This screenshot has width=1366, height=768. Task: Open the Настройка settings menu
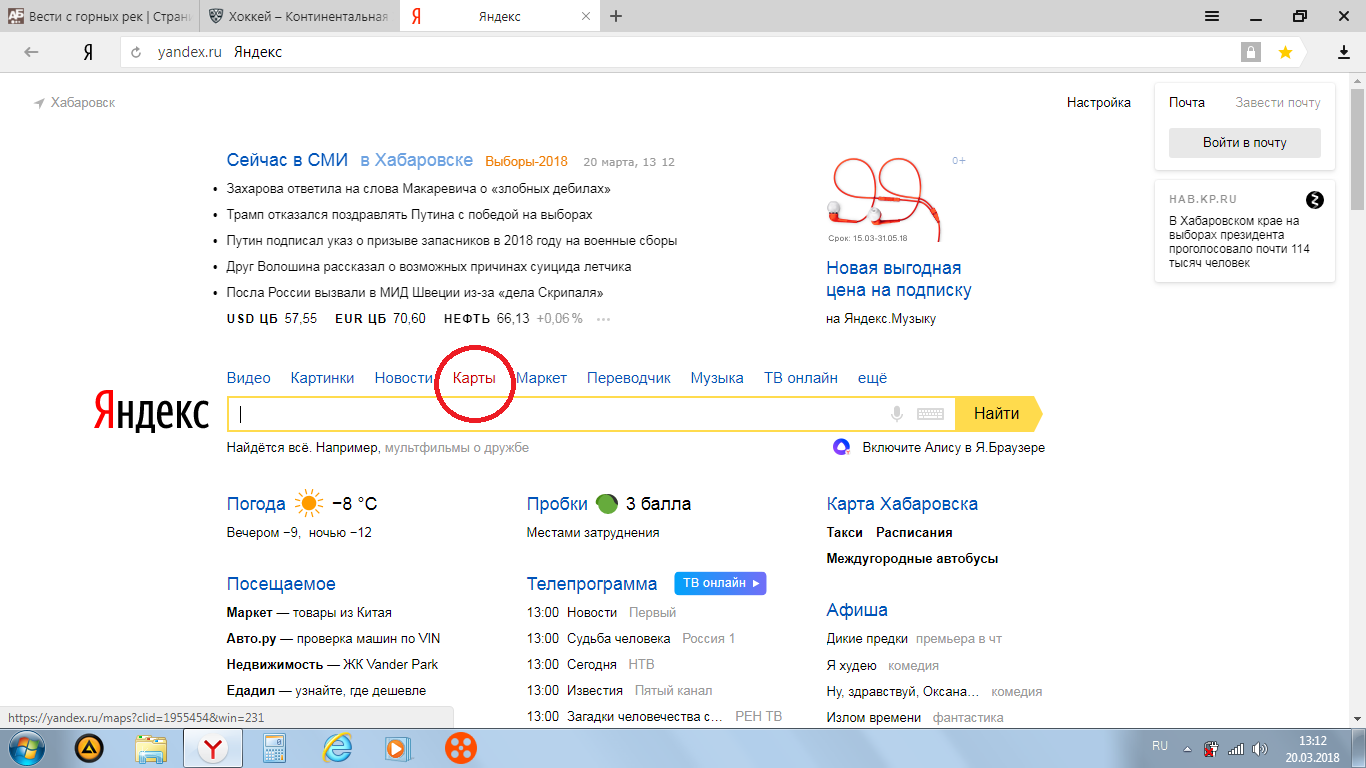click(1099, 102)
